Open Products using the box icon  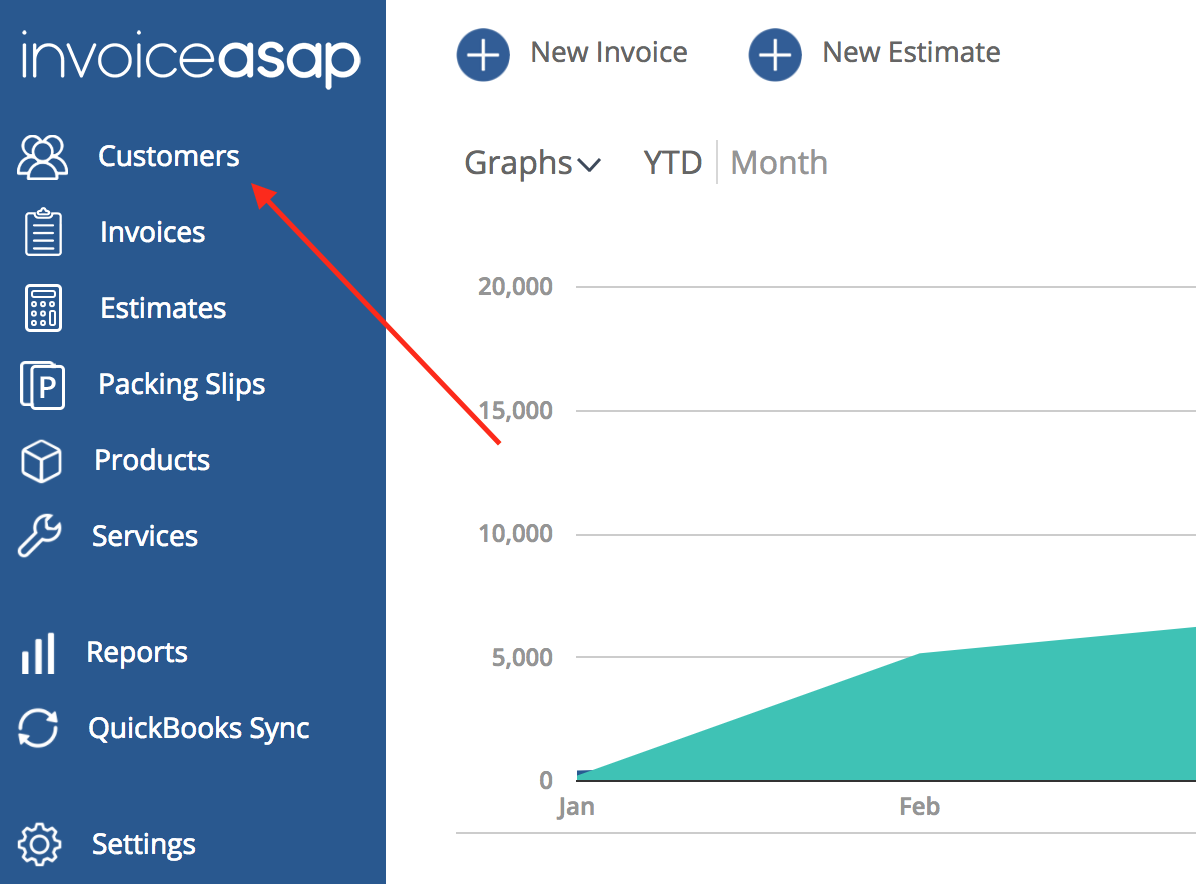click(x=42, y=461)
